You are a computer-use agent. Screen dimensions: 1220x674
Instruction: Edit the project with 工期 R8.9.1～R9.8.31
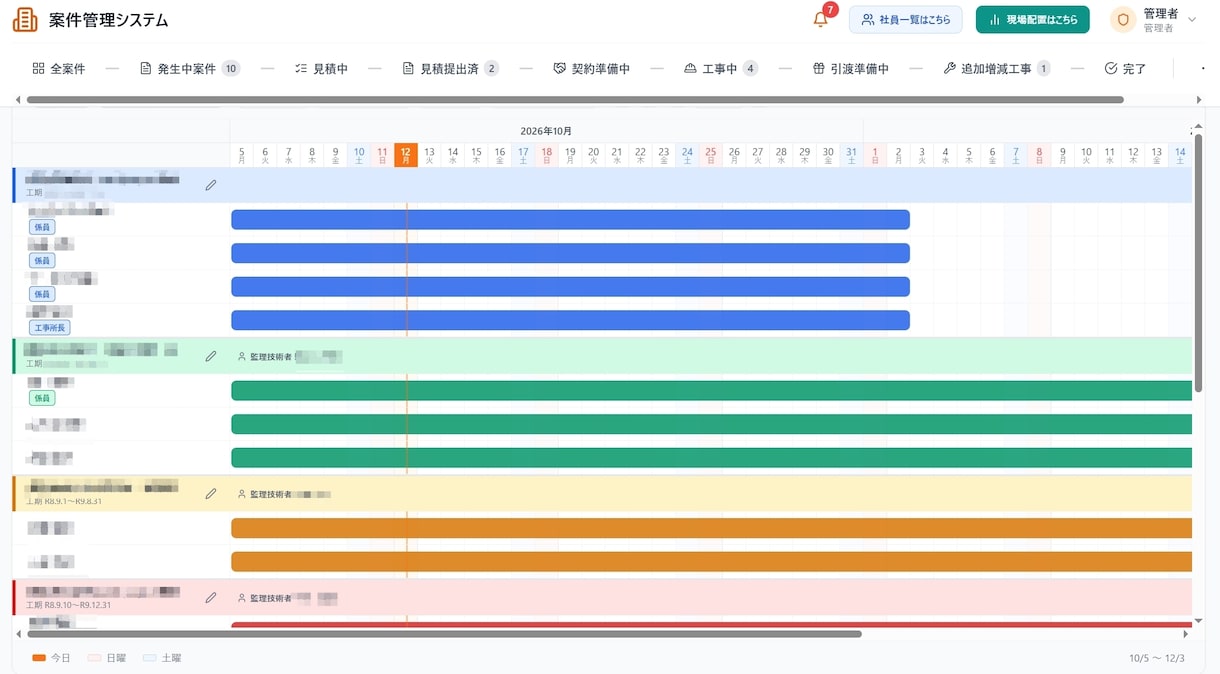211,494
